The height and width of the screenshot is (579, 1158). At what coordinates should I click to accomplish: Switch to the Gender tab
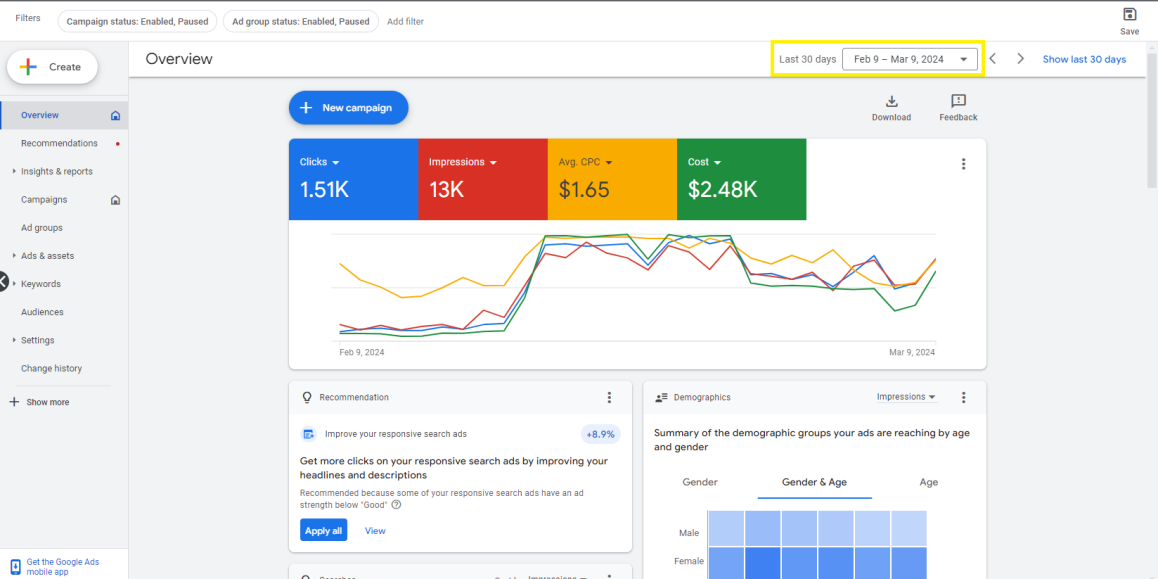point(700,482)
